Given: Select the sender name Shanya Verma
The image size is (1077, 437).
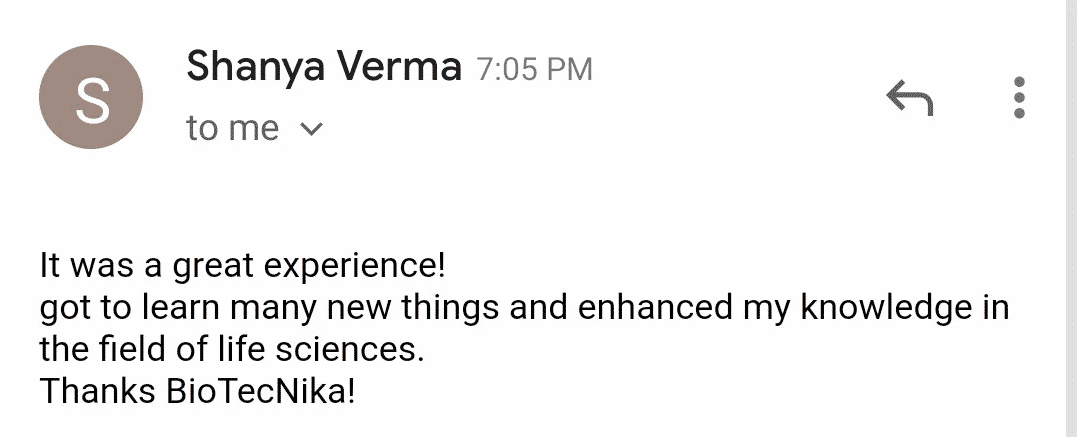Looking at the screenshot, I should (324, 67).
